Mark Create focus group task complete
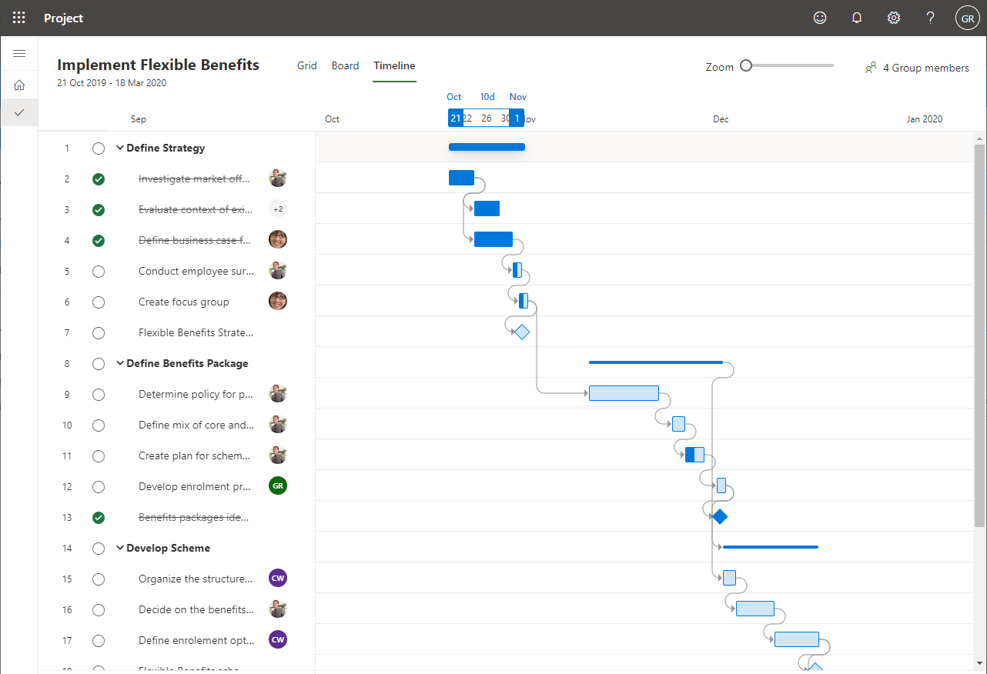This screenshot has width=987, height=674. tap(98, 302)
